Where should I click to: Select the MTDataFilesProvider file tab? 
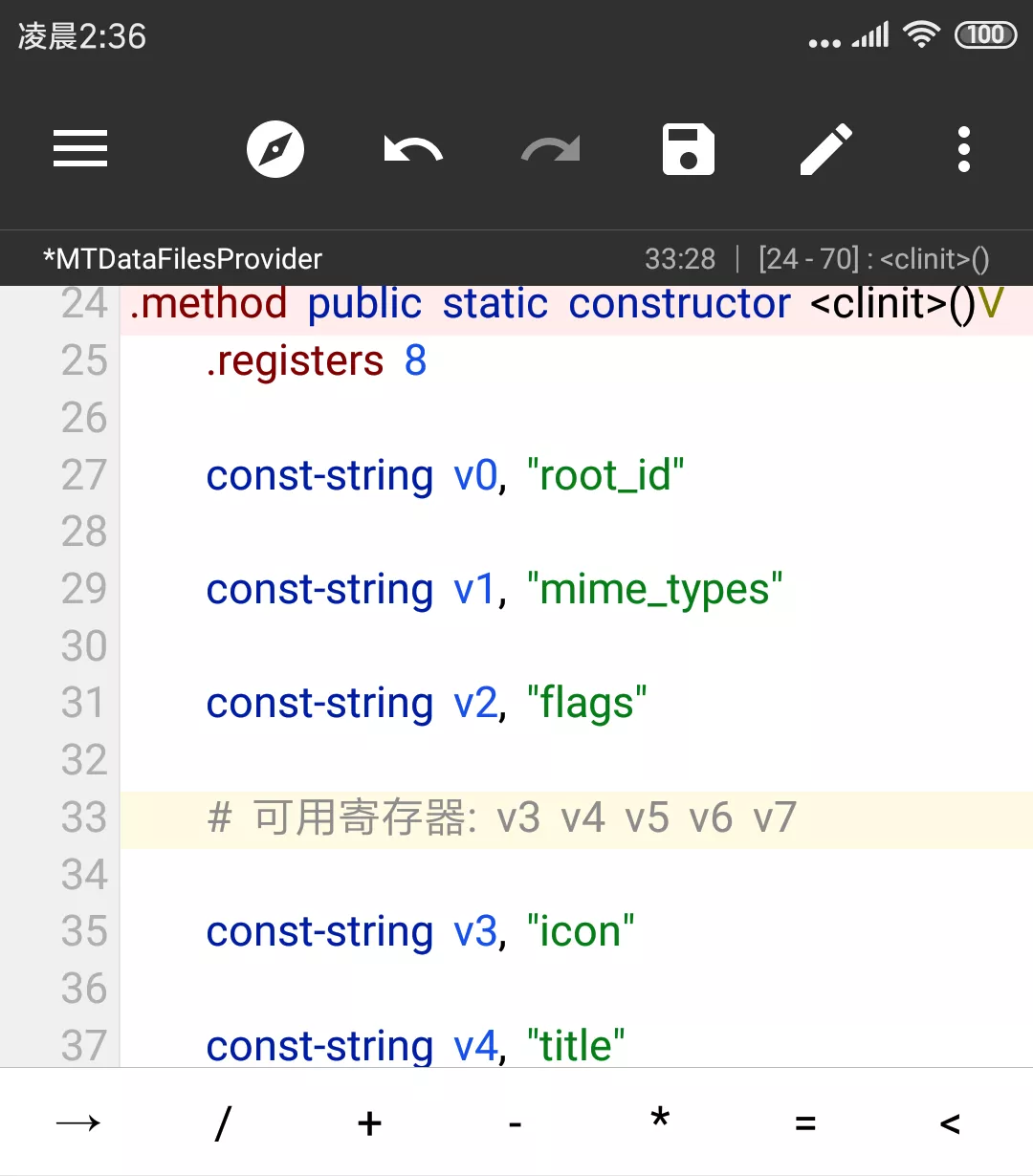click(x=183, y=259)
